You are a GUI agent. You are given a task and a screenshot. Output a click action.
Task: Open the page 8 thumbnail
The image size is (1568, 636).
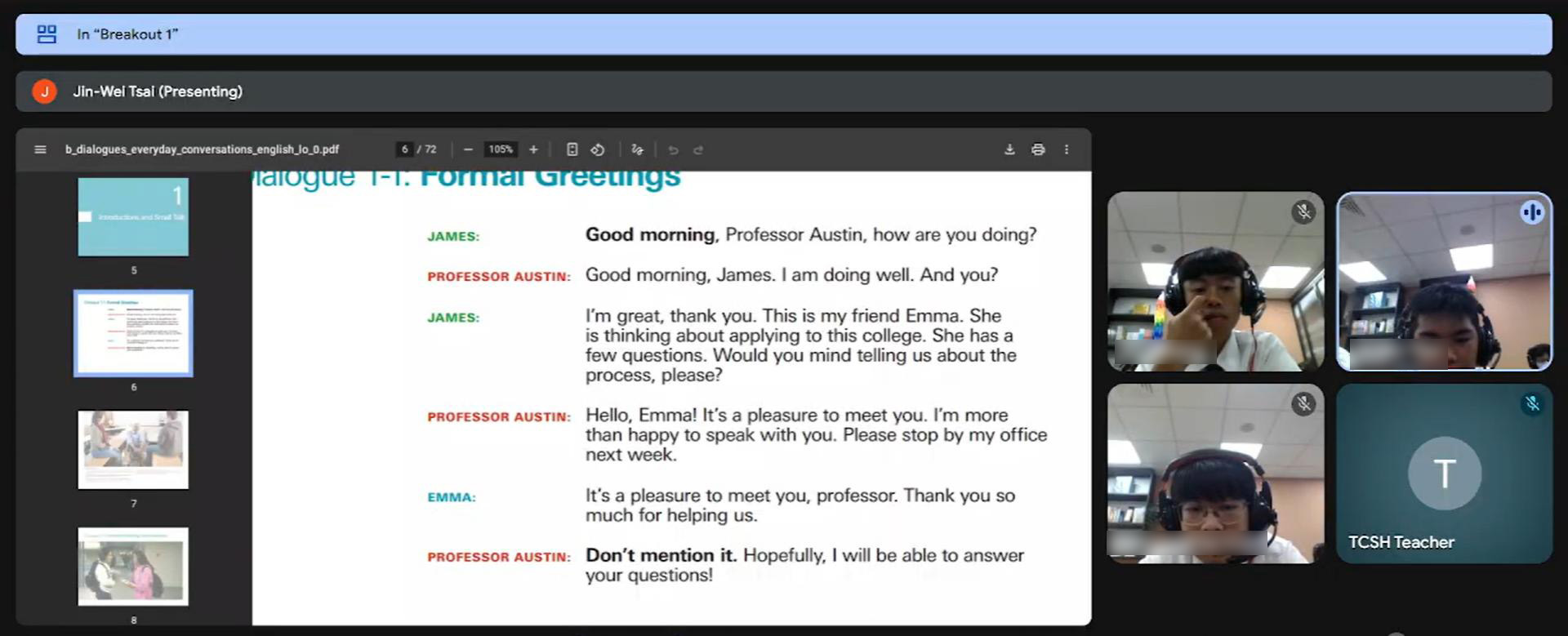coord(133,566)
